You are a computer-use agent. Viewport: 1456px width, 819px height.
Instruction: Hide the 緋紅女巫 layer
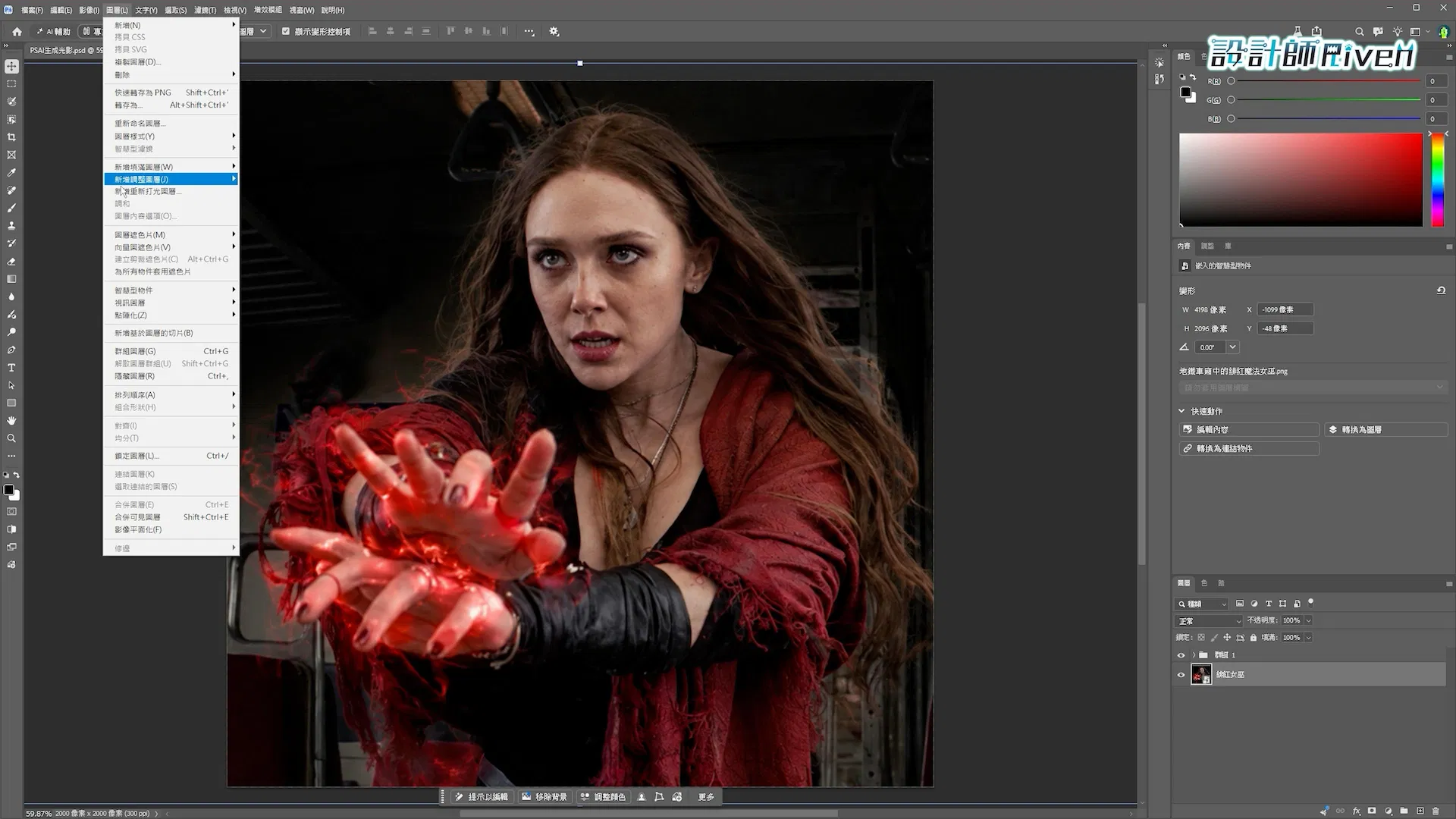pyautogui.click(x=1181, y=675)
